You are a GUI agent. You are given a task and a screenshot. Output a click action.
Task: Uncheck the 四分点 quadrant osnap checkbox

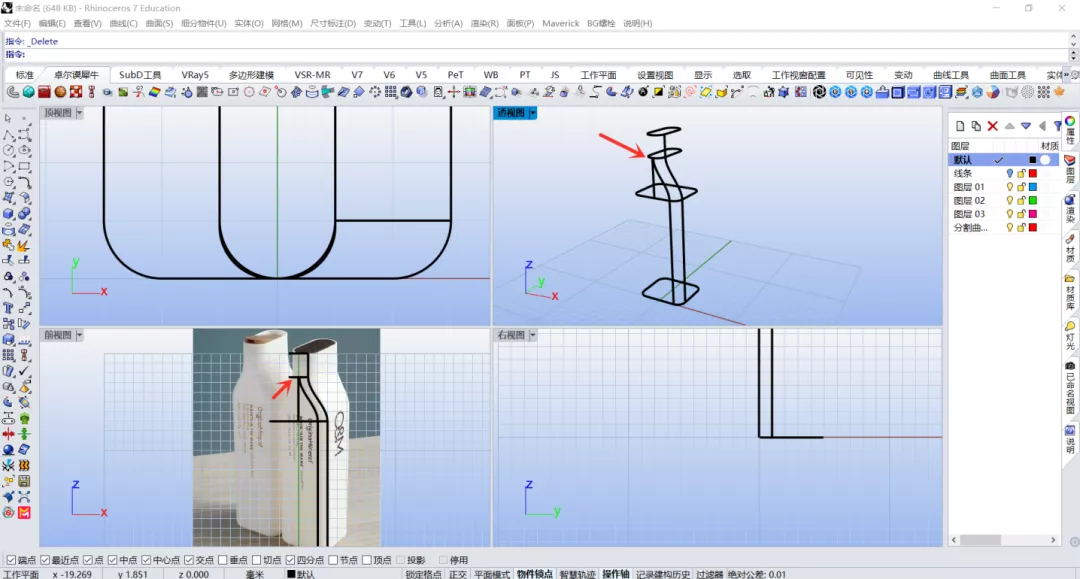pos(290,560)
